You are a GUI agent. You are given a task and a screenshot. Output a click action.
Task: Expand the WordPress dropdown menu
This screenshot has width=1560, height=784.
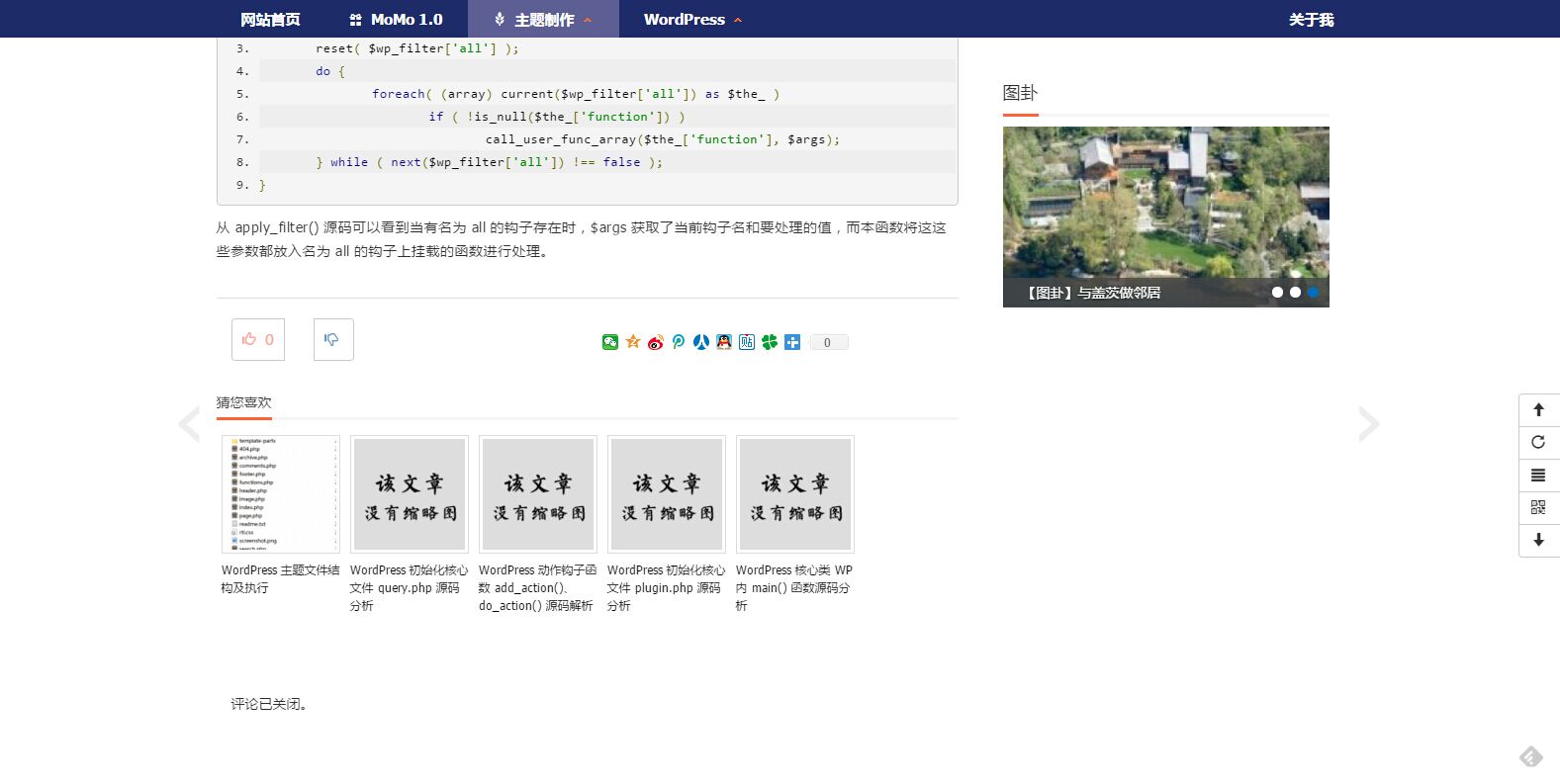[691, 20]
